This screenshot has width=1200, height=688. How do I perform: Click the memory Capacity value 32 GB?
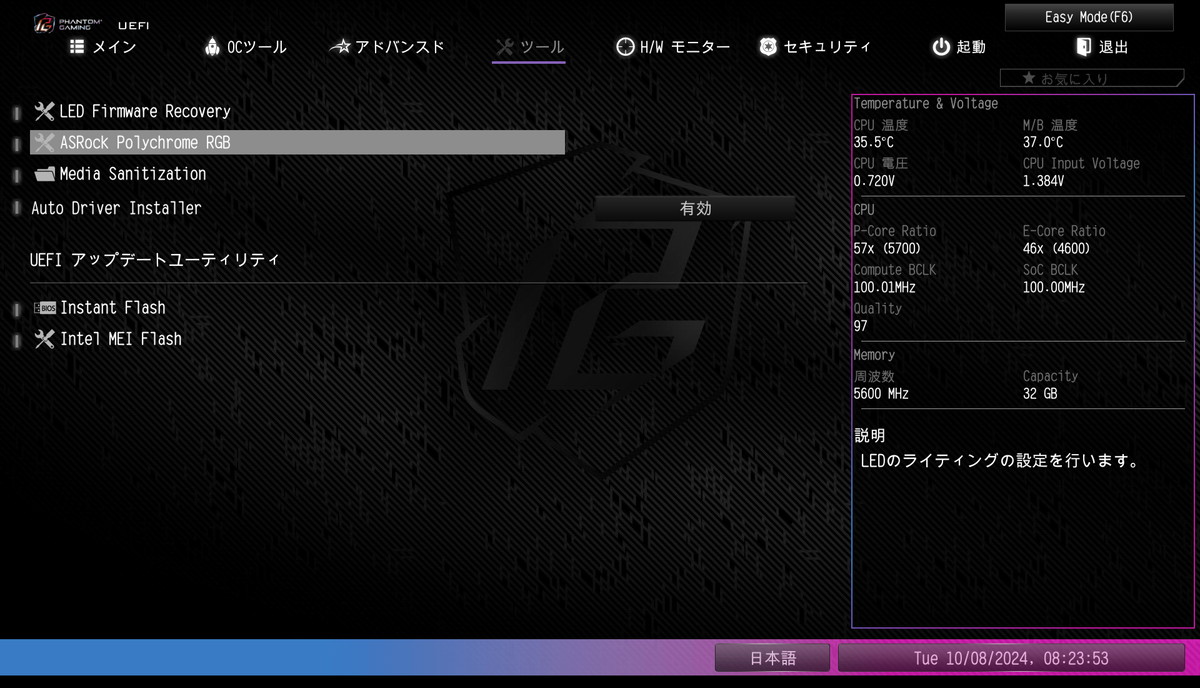coord(1040,394)
